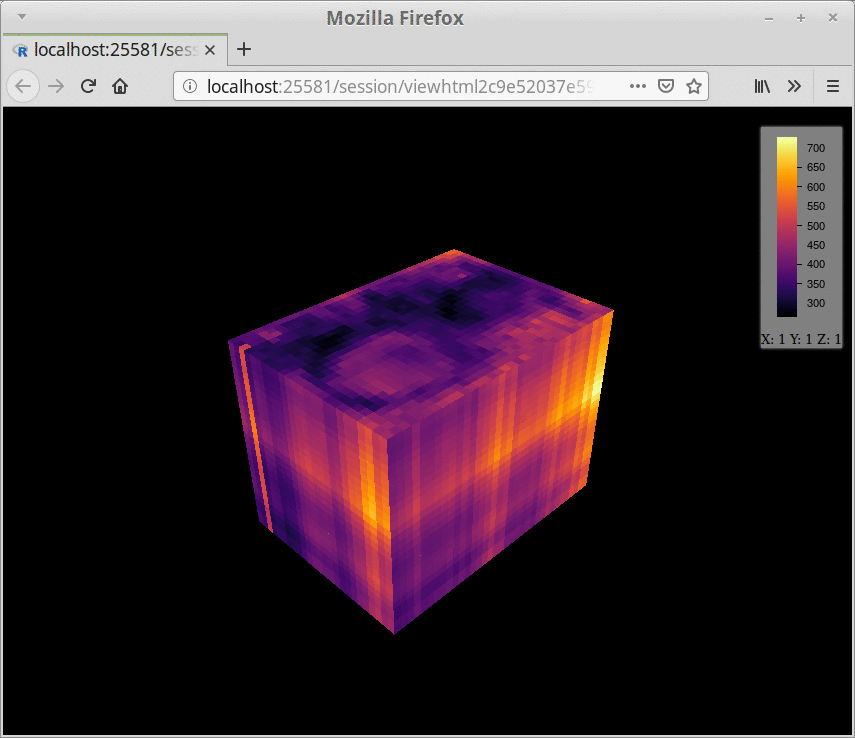Screen dimensions: 855x738
Task: Expand the overflow toolbar chevrons
Action: tap(794, 86)
